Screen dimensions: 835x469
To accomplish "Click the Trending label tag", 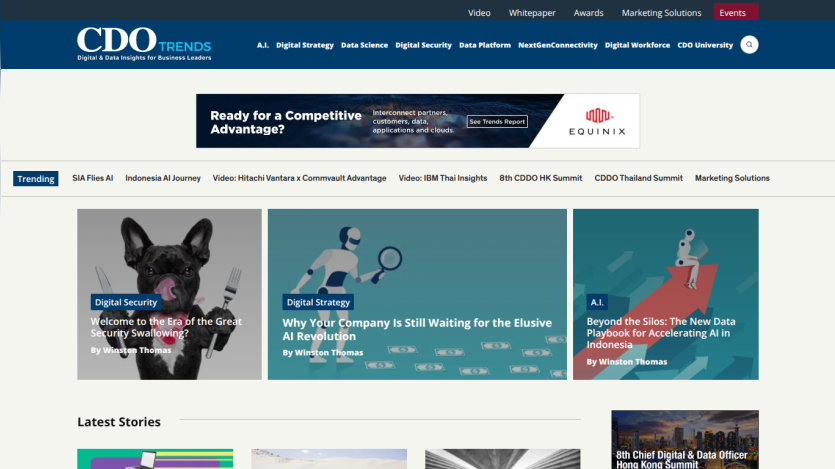I will click(36, 178).
